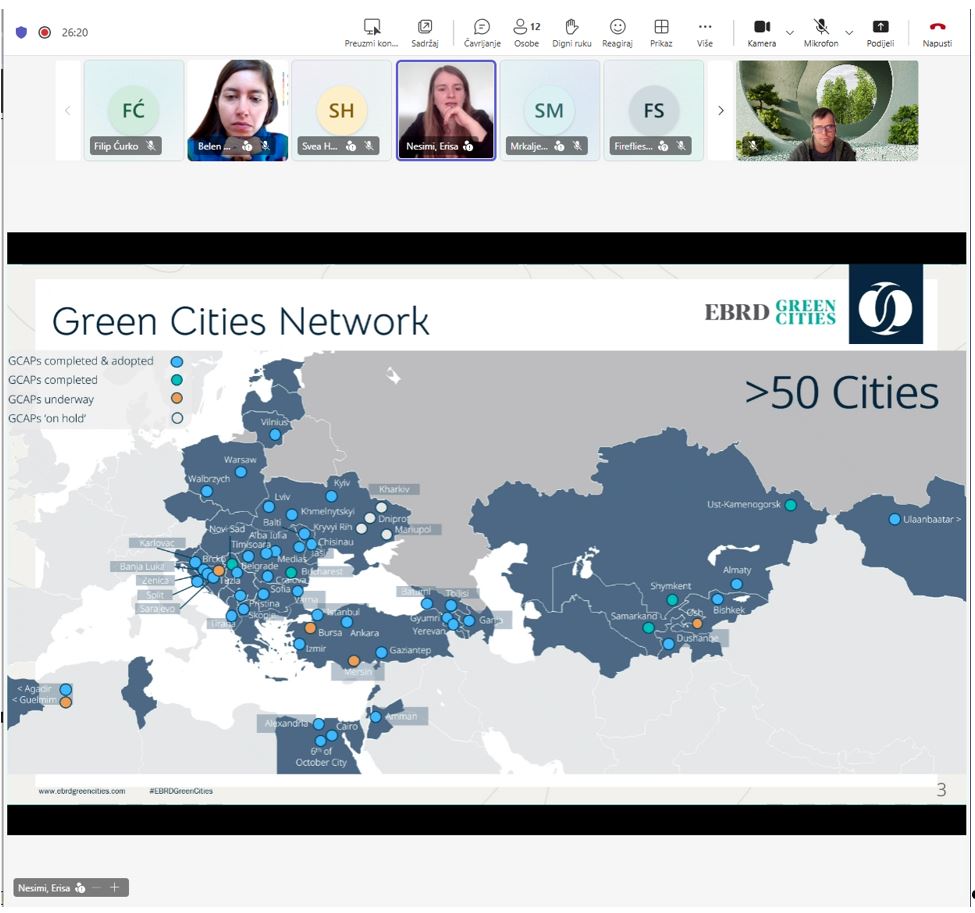Raise hand with Digni ruku
The height and width of the screenshot is (913, 975).
[x=572, y=32]
